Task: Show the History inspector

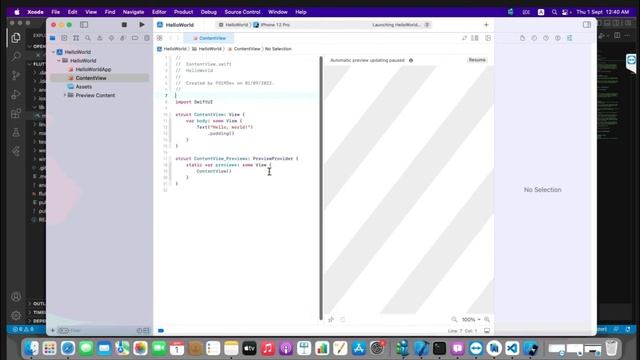Action: click(534, 38)
